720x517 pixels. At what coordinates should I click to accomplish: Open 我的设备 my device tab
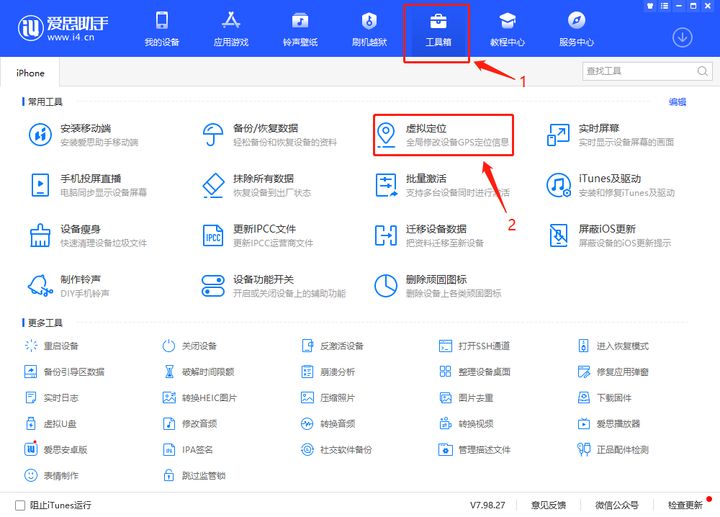point(161,30)
